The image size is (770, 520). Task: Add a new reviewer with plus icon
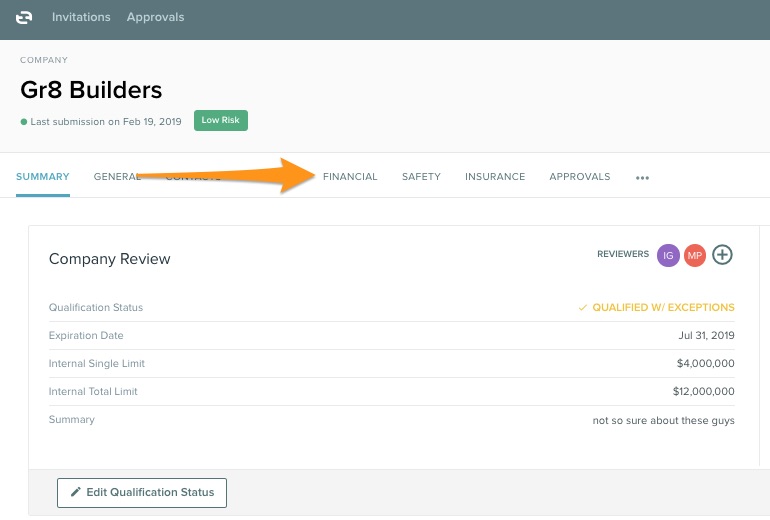point(722,255)
